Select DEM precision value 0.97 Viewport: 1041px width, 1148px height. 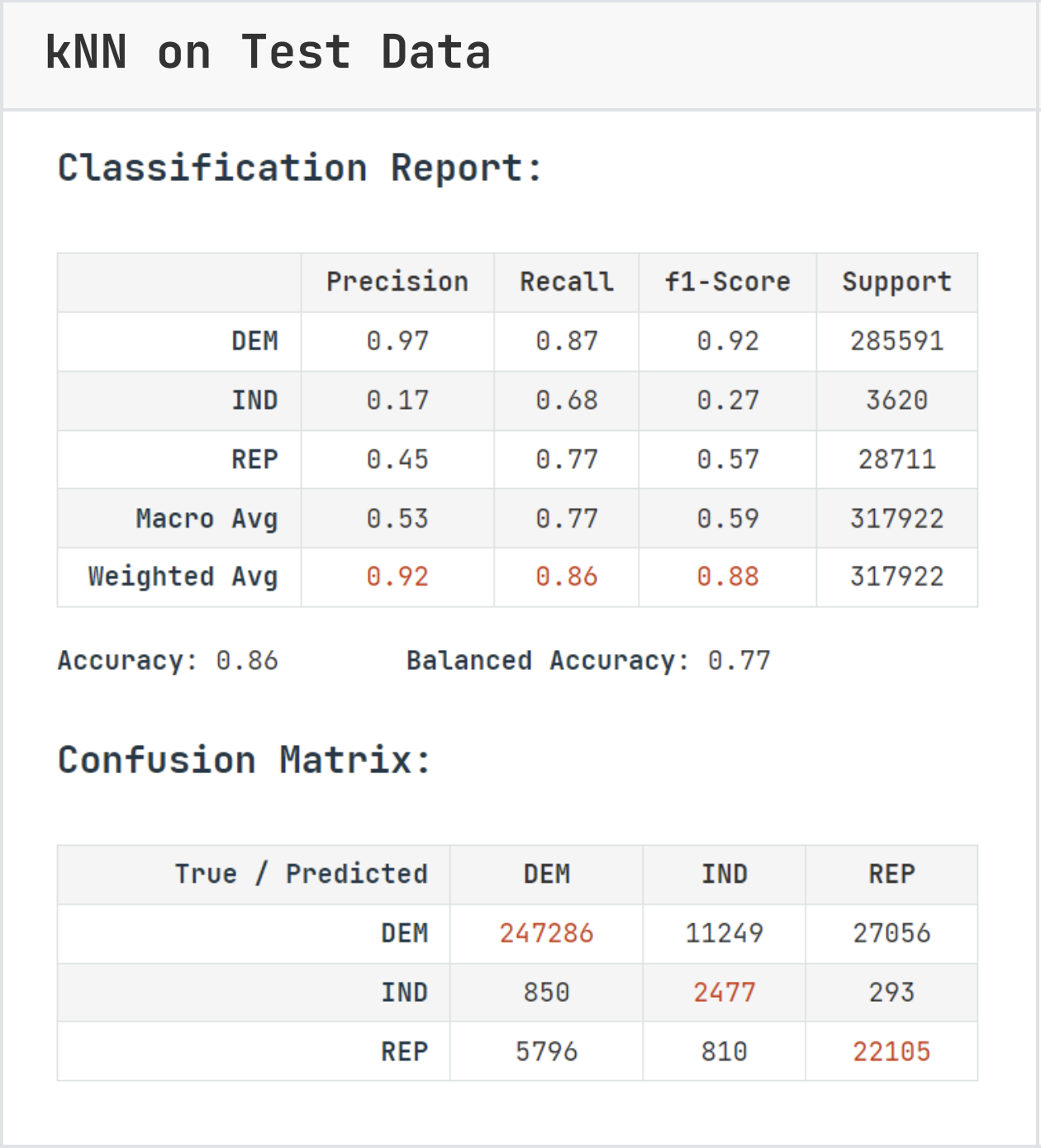397,341
